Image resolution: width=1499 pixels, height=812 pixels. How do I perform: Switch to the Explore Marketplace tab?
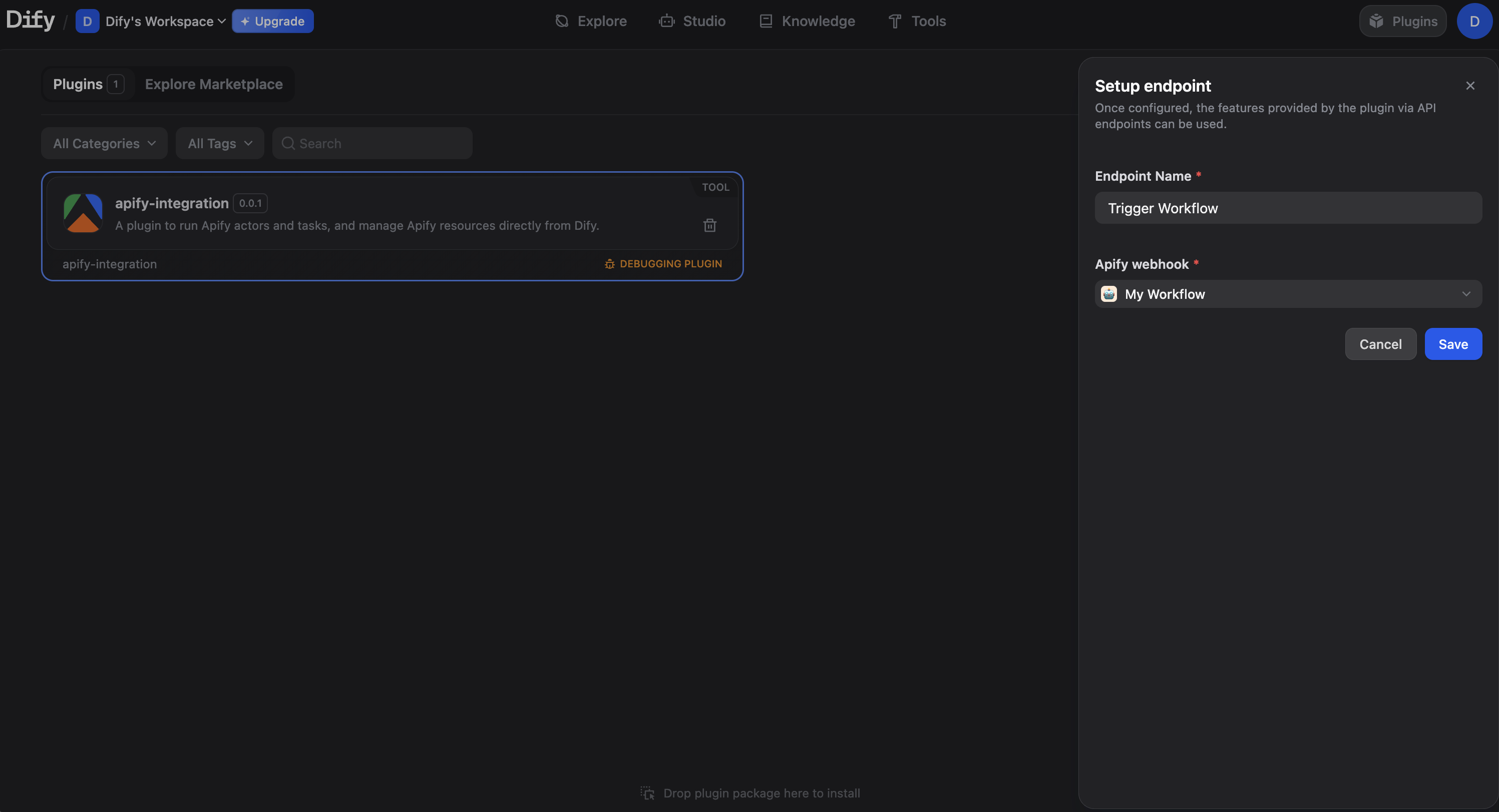point(213,84)
